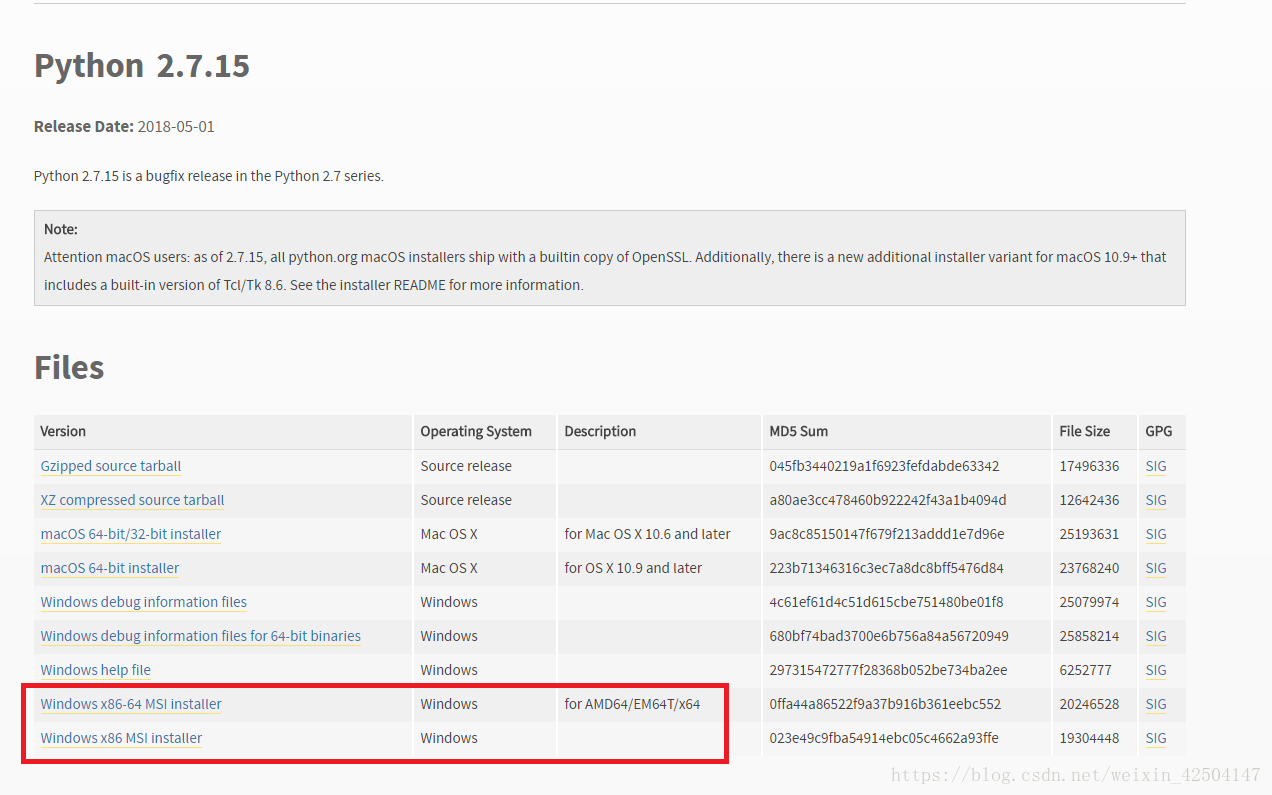Screen dimensions: 1272x795
Task: Download the XZ compressed source tarball
Action: click(x=132, y=500)
